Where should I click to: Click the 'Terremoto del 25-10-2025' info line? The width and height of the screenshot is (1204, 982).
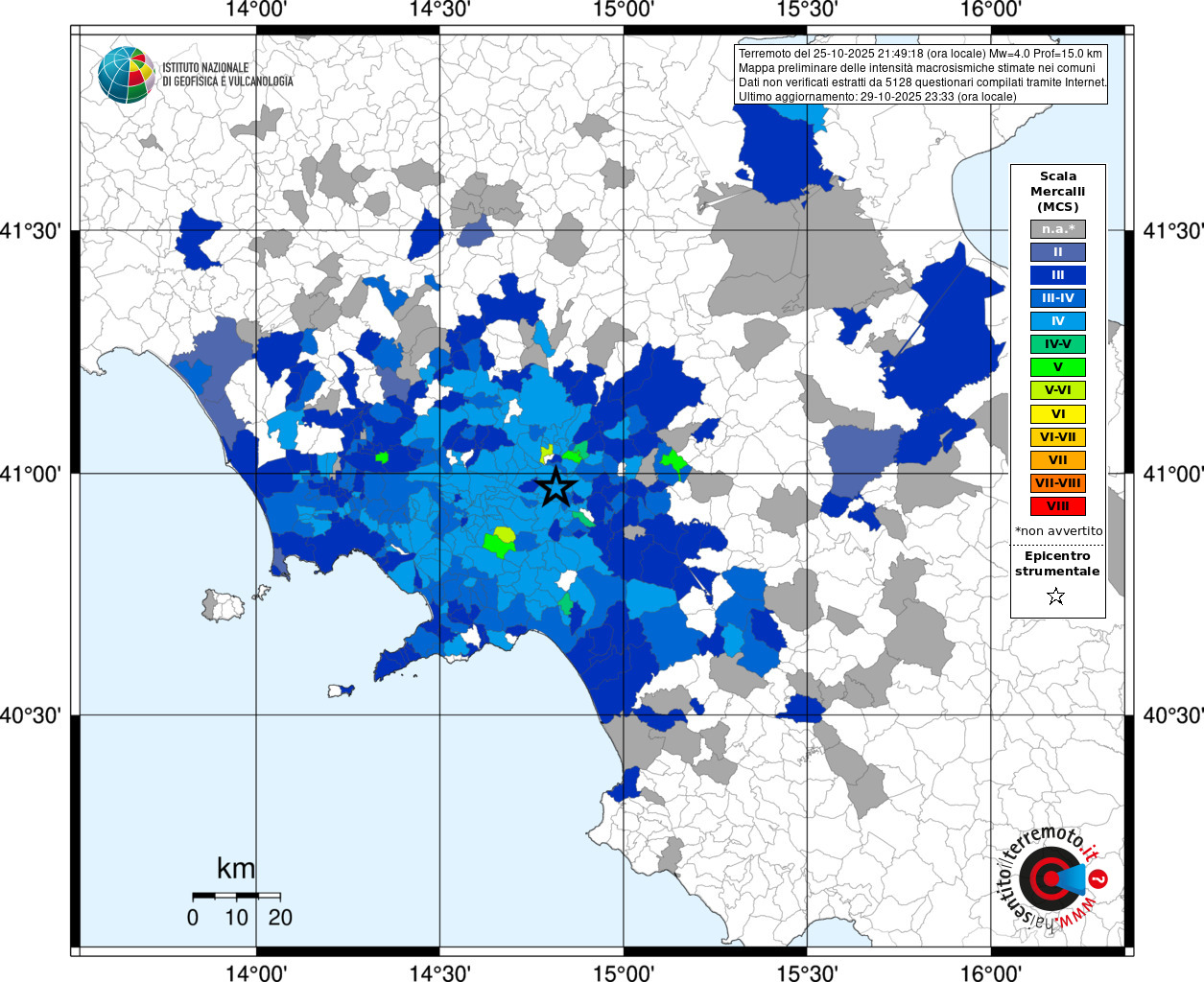[920, 54]
